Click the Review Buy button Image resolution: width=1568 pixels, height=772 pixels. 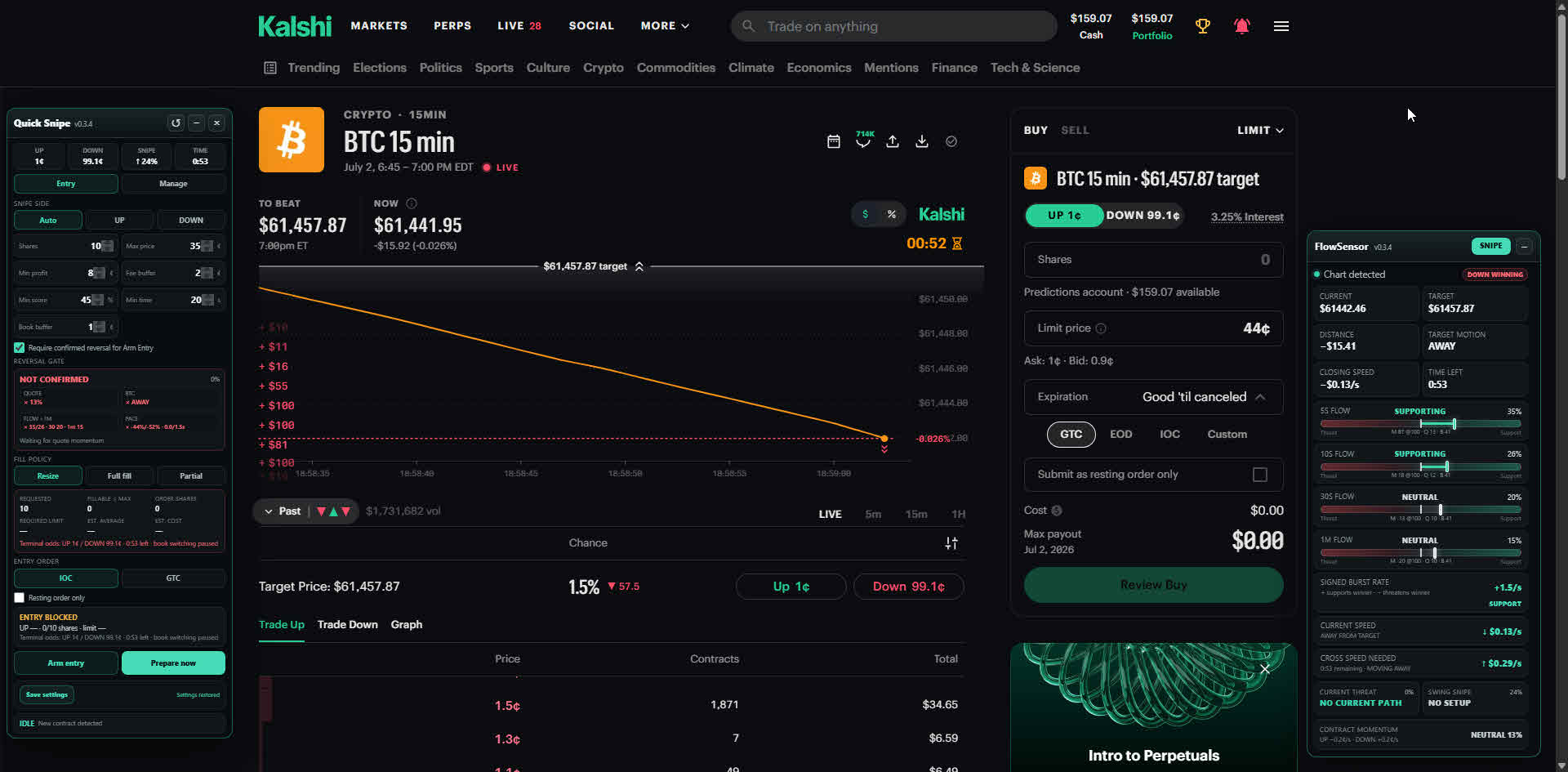click(1153, 585)
